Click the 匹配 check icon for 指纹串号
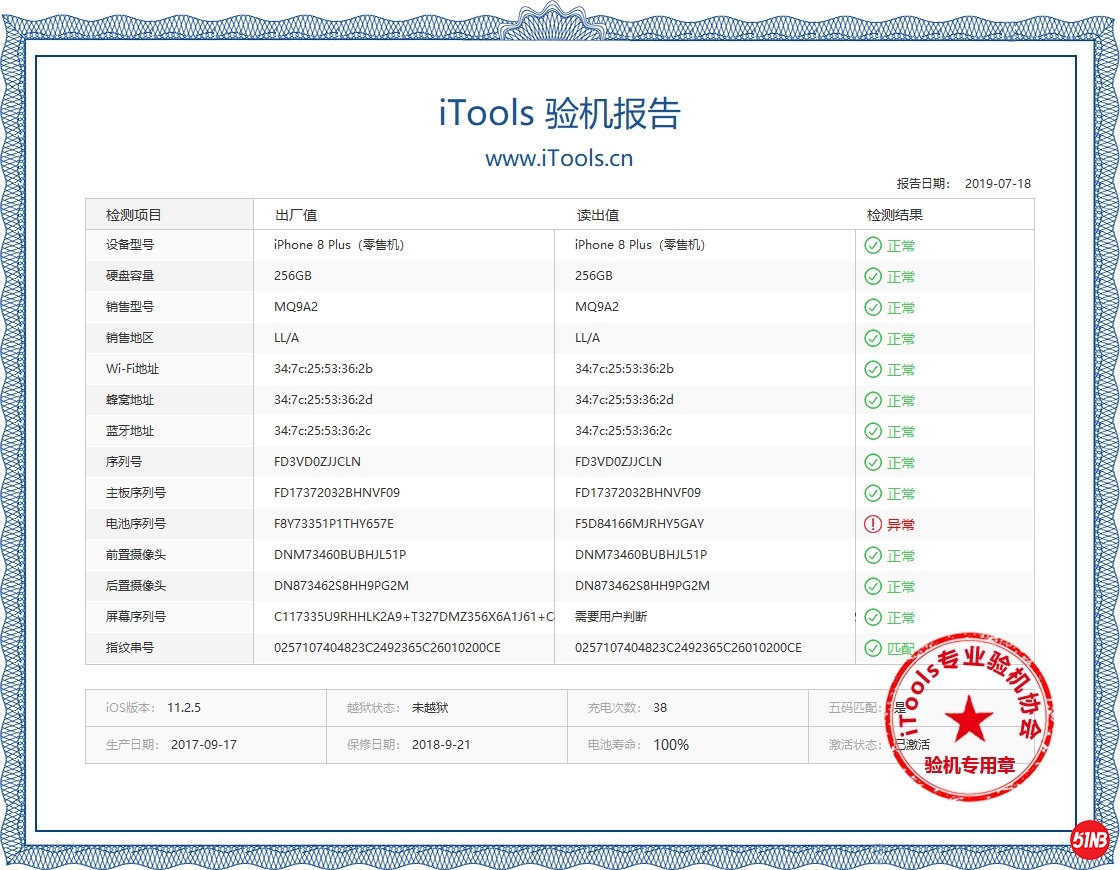Screen dimensions: 1120x870 (x=873, y=648)
